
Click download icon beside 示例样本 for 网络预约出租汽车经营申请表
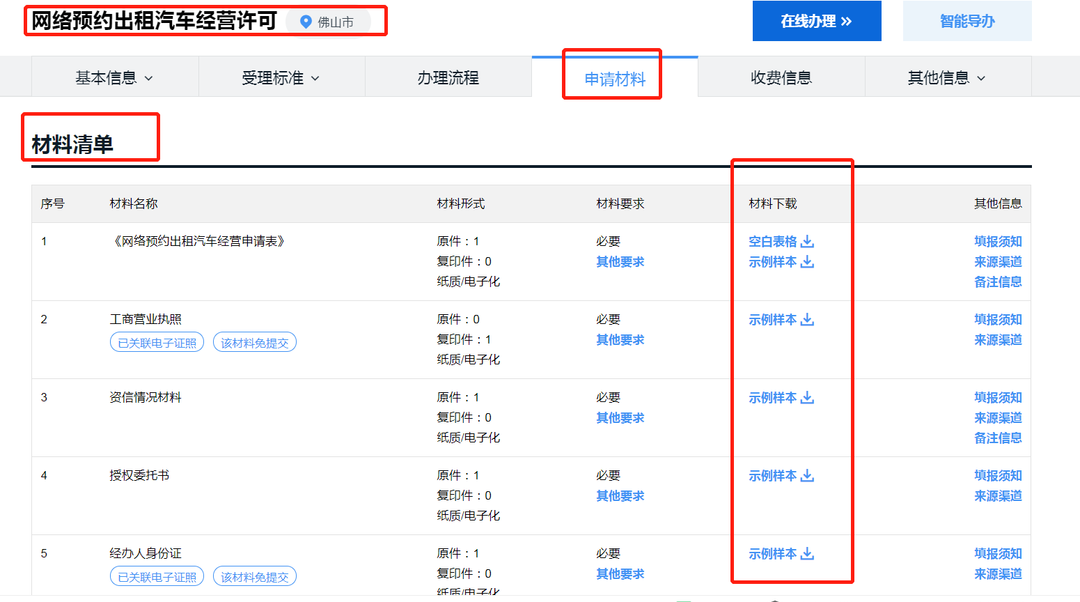[x=808, y=262]
